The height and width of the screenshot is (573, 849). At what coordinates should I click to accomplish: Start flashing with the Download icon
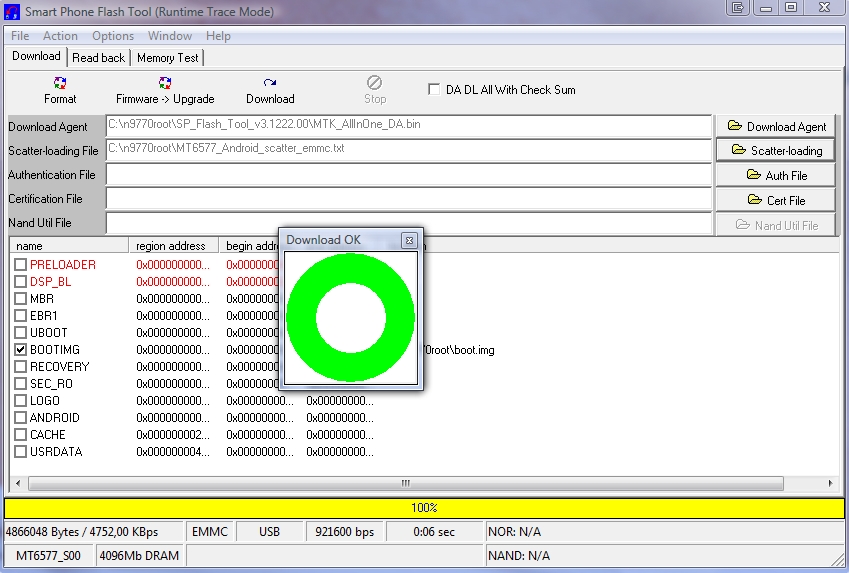point(270,83)
